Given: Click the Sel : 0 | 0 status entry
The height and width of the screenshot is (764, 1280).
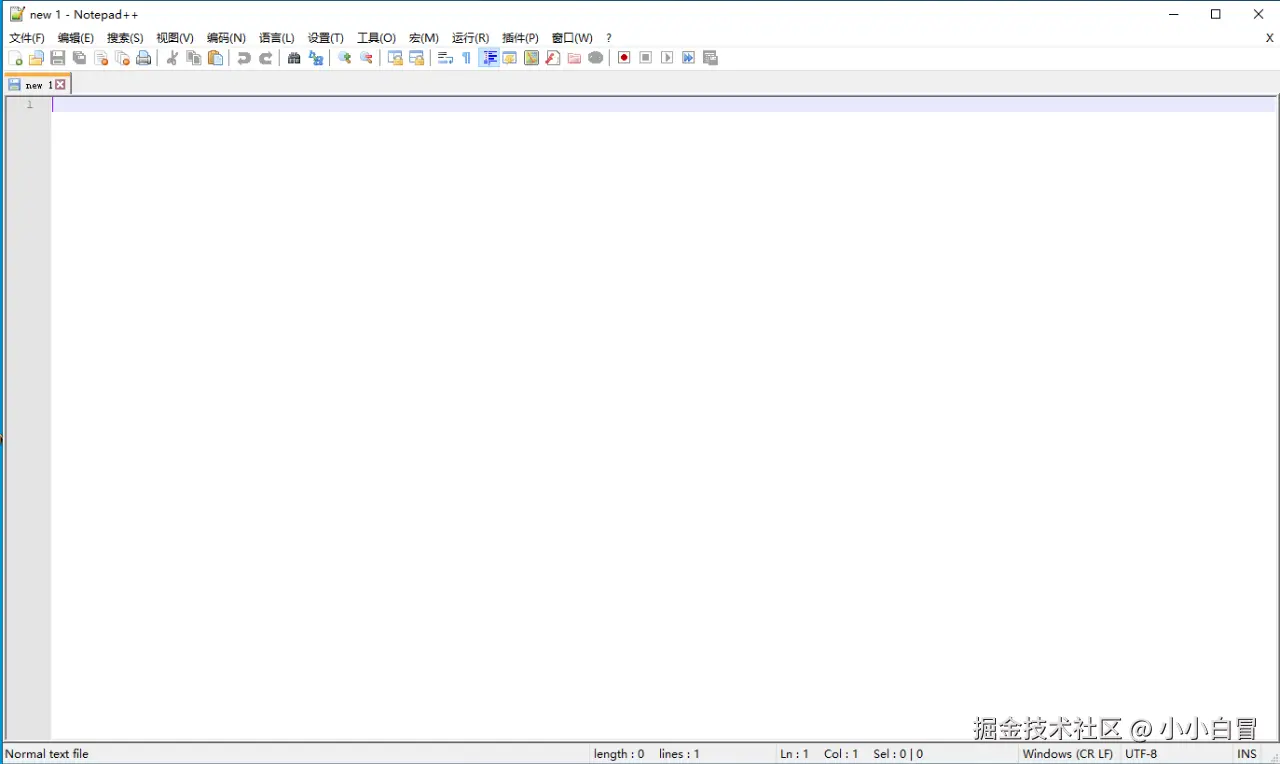Looking at the screenshot, I should [898, 754].
